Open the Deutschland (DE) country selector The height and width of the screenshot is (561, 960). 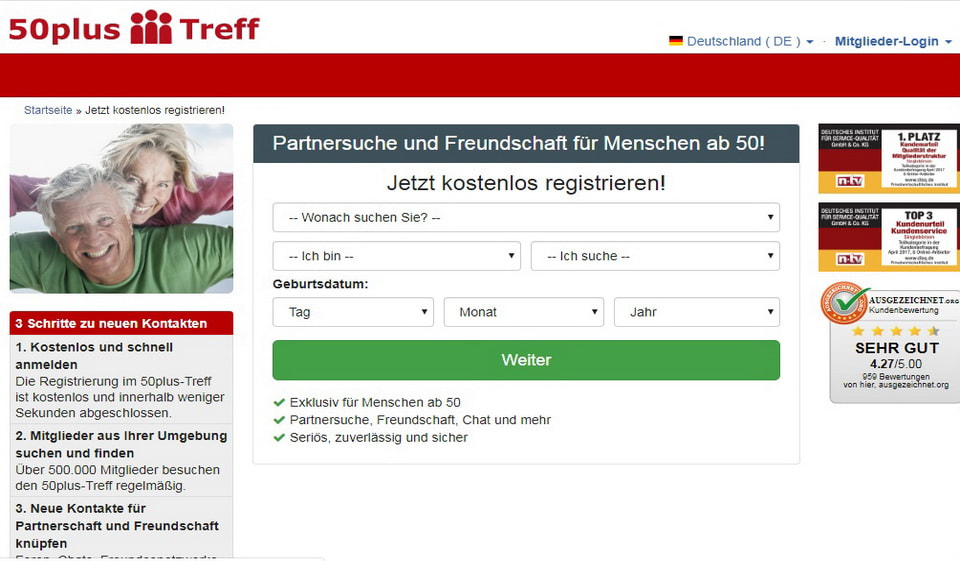pos(749,41)
